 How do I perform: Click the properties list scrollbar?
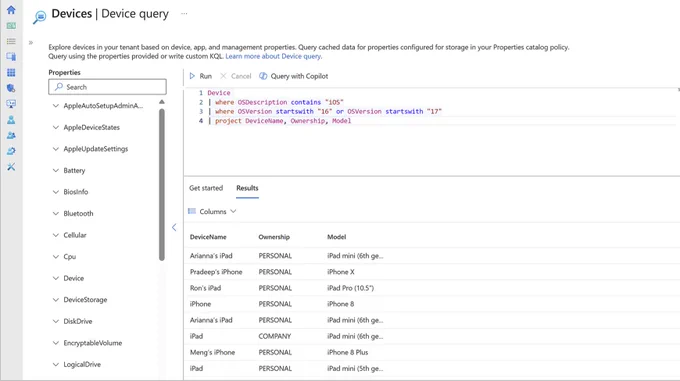162,184
